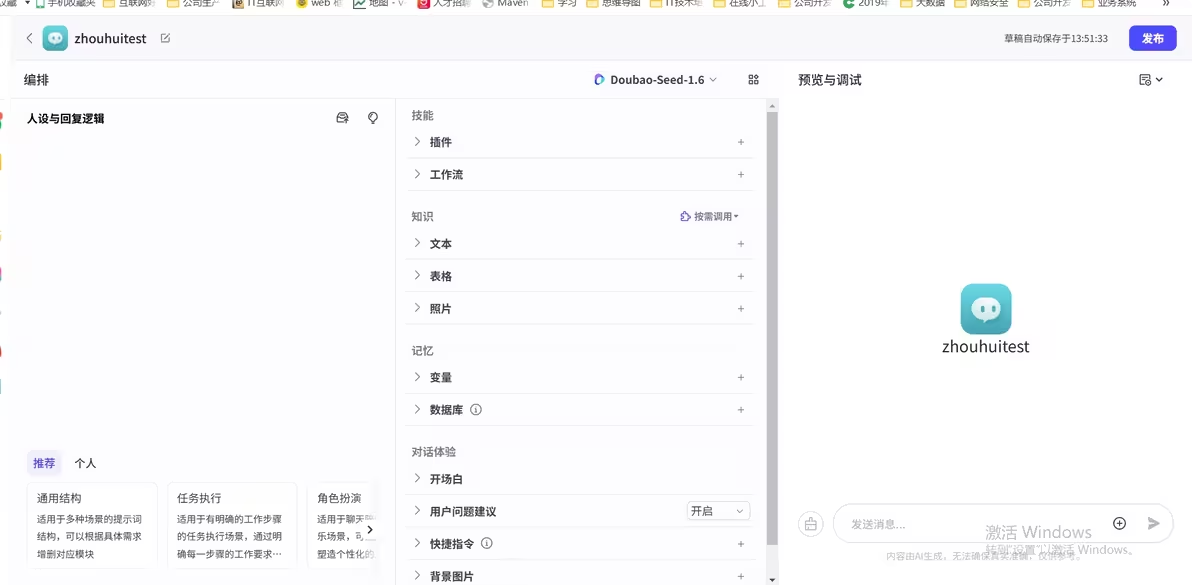Click the back arrow next to the bot name
Viewport: 1192px width, 585px height.
(x=28, y=37)
